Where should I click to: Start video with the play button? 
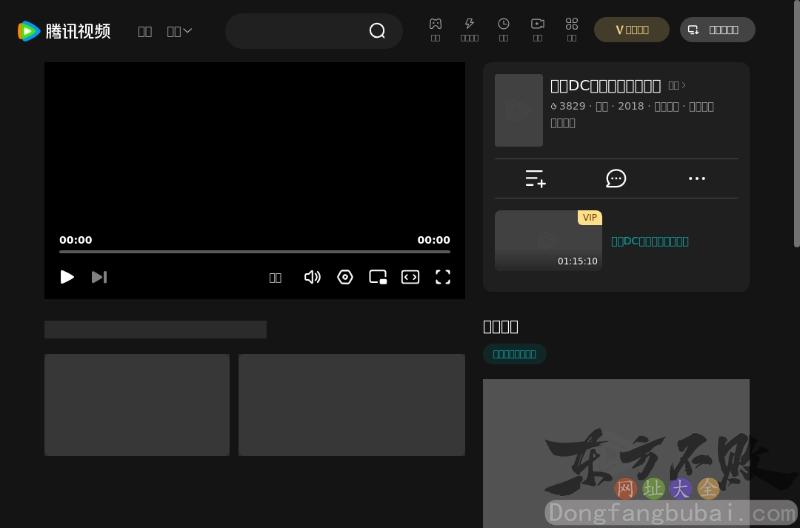click(x=67, y=277)
